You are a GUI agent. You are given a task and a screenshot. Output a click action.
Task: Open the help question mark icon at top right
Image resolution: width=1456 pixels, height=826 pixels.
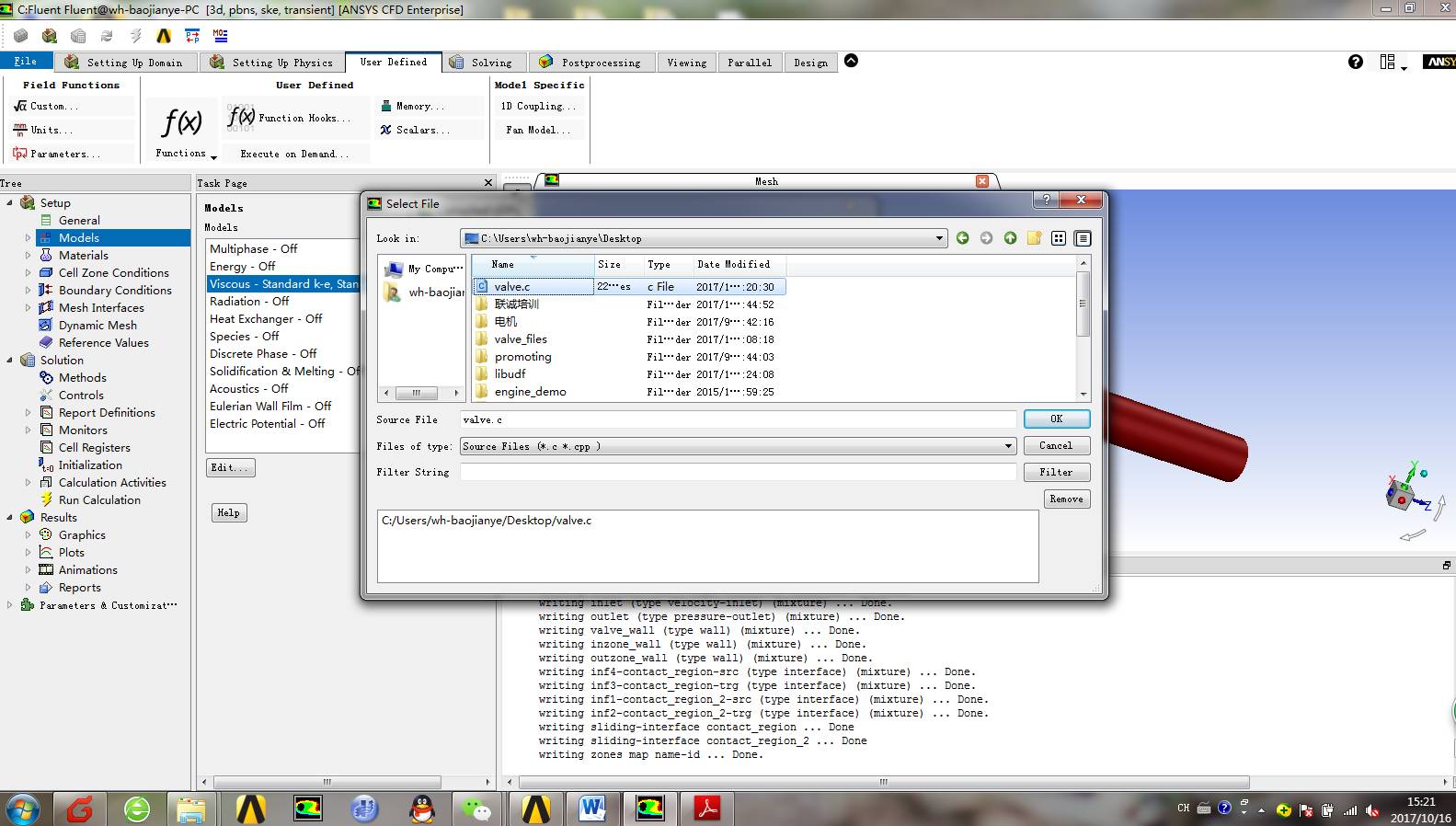1356,62
